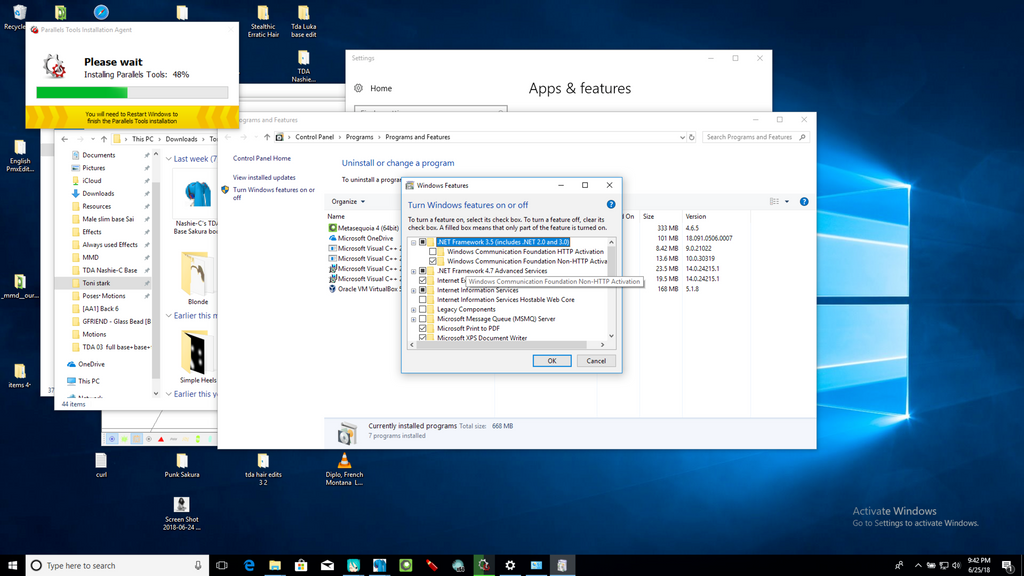Open the tda hair edits 3.2 desktop folder
The height and width of the screenshot is (576, 1024).
pos(263,470)
